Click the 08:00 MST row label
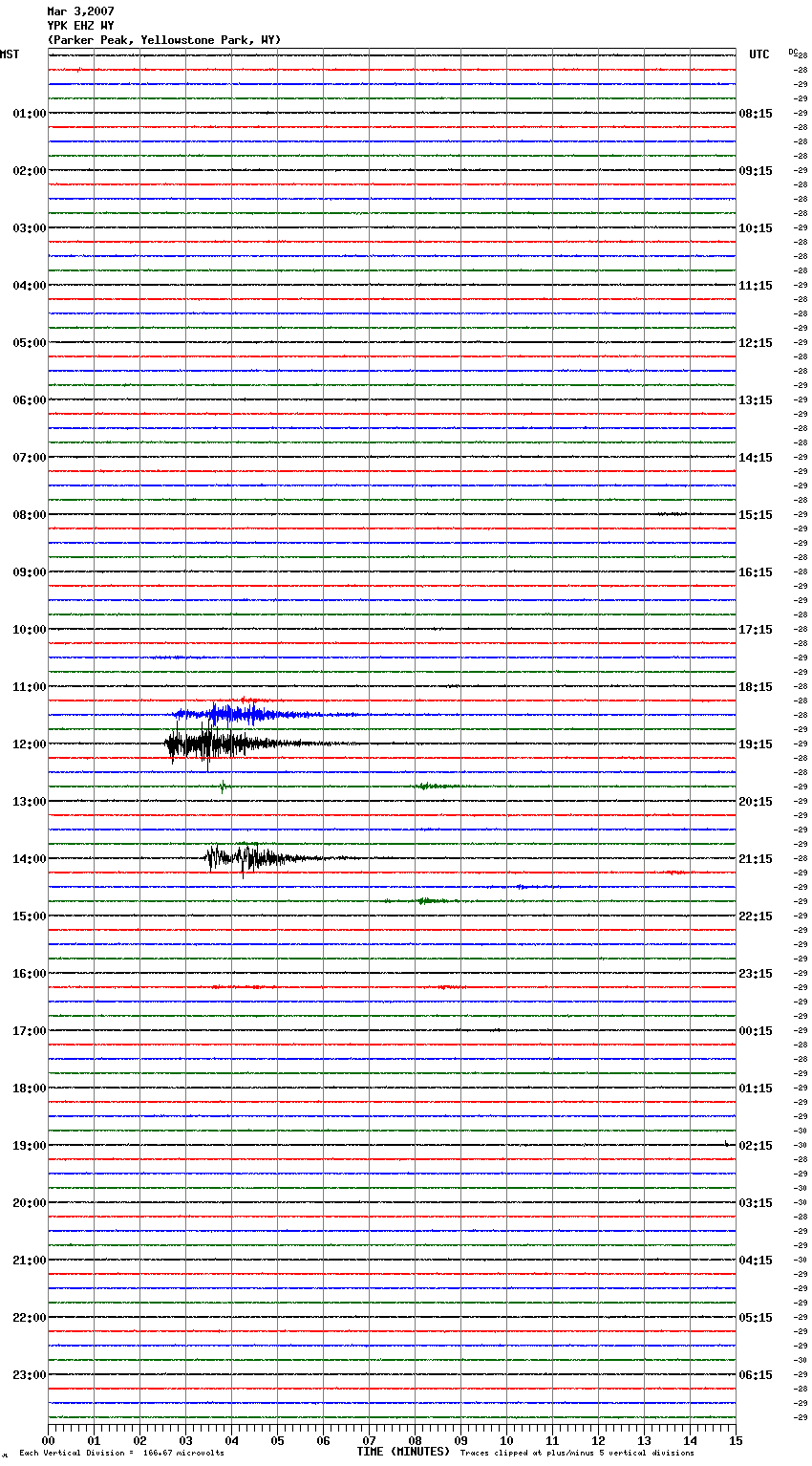Screen dimensions: 812x1466 pos(29,515)
